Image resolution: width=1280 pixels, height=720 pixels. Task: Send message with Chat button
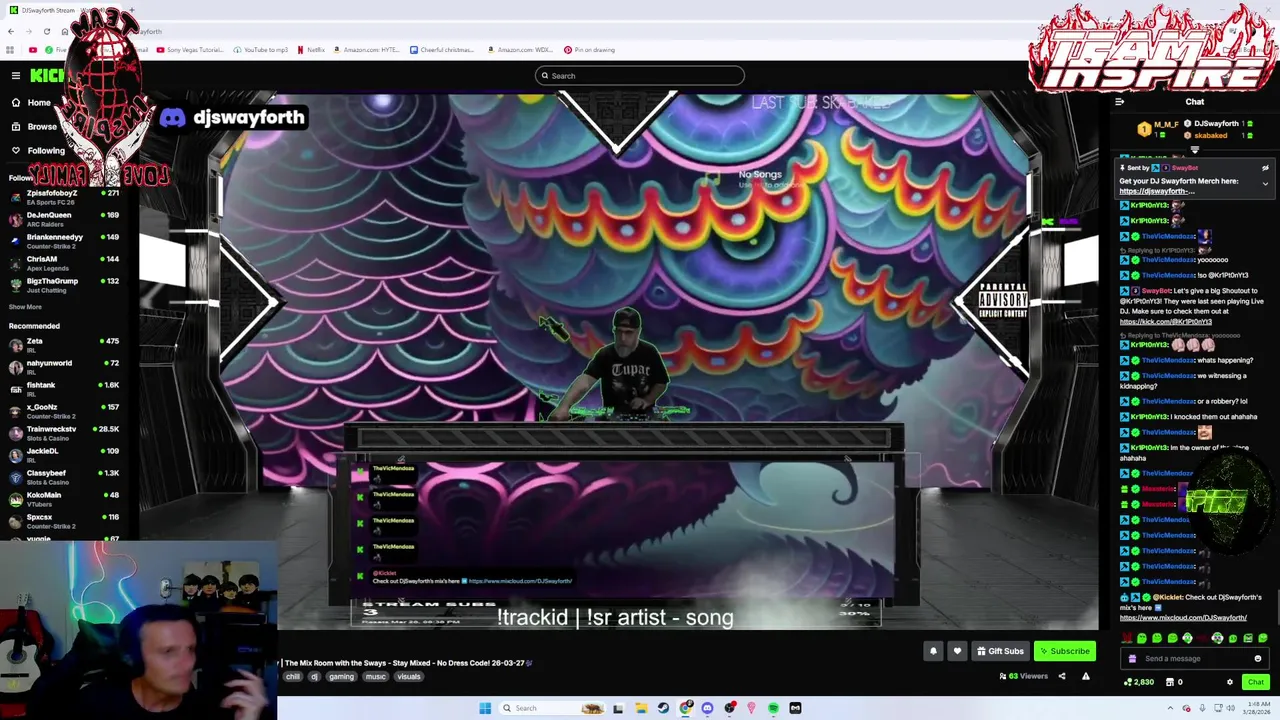pyautogui.click(x=1256, y=682)
